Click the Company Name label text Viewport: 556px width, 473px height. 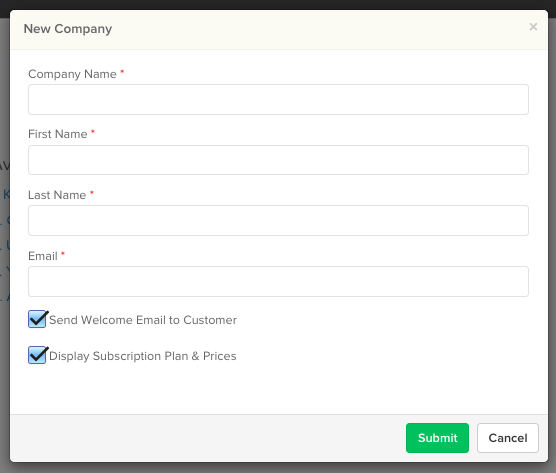(72, 74)
